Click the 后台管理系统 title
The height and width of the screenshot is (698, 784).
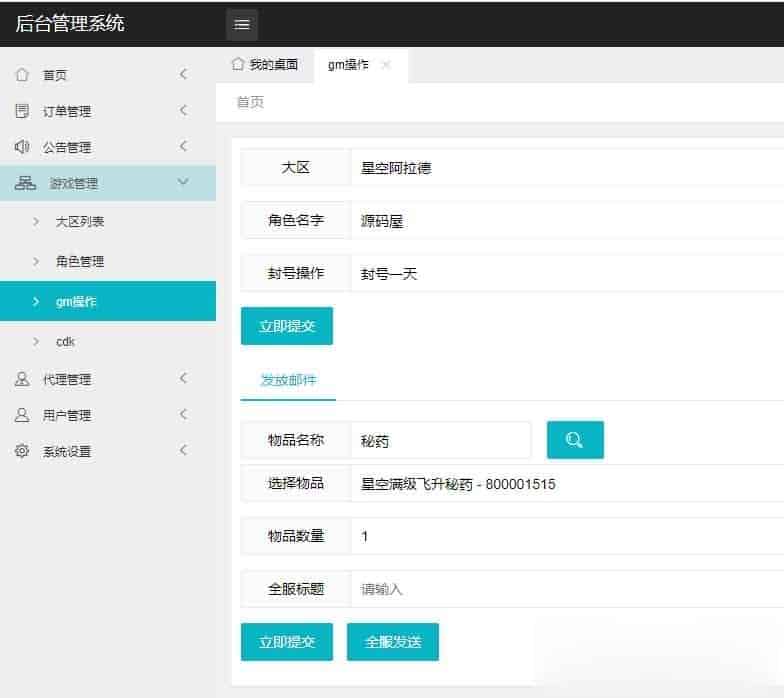tap(70, 24)
